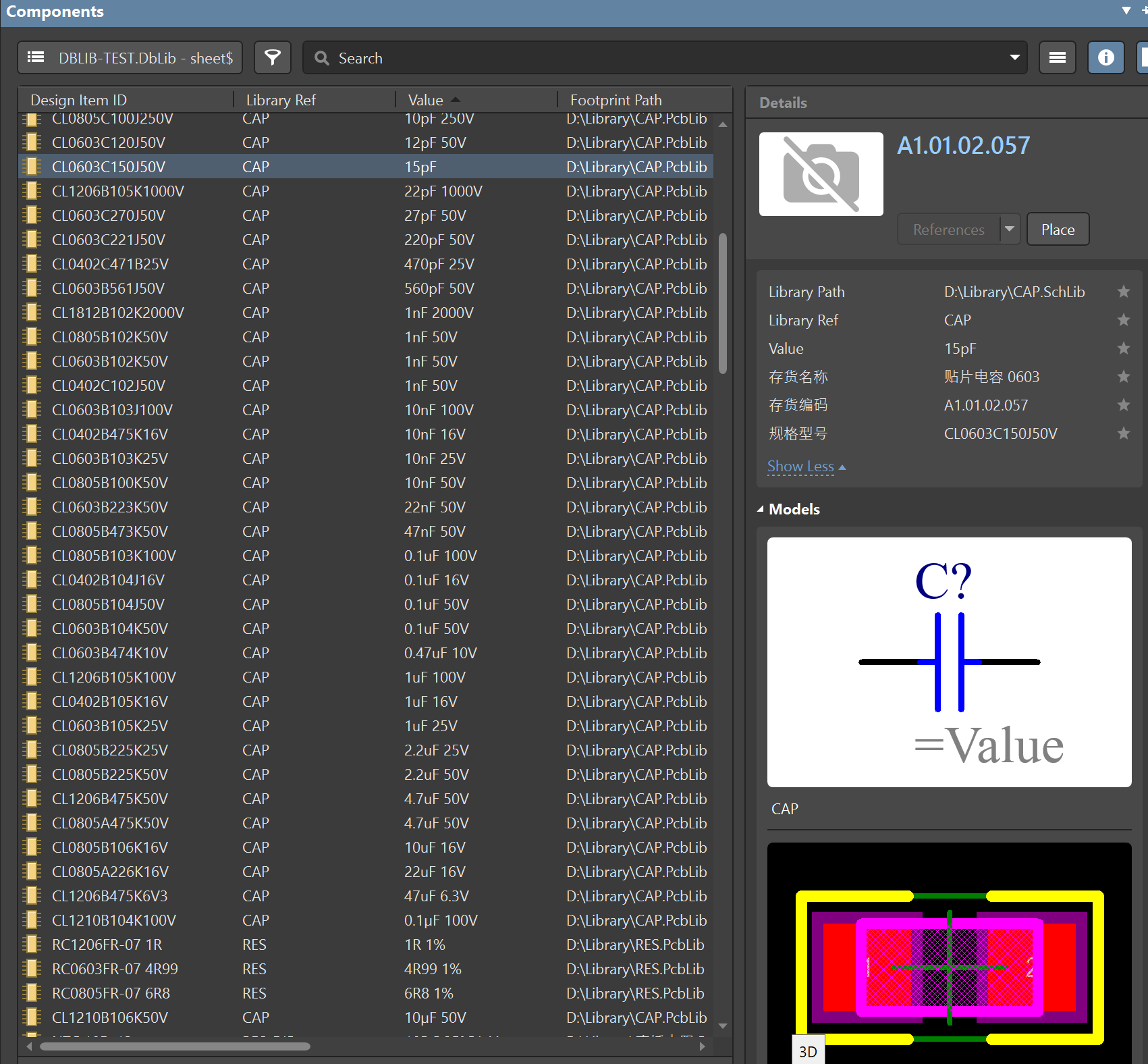
Task: Click the component icon for RC1206FR-07 1R
Action: coord(31,945)
